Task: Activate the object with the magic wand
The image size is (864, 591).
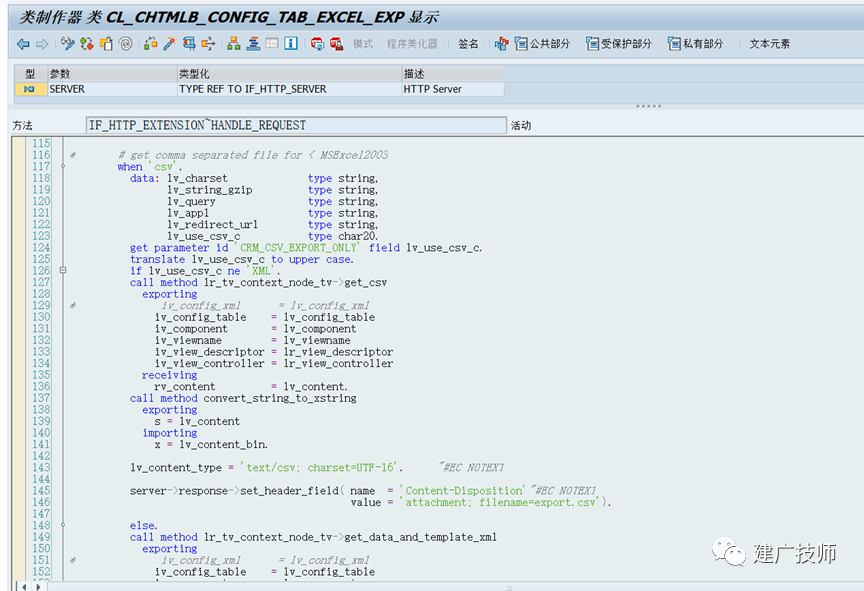Action: coord(169,44)
